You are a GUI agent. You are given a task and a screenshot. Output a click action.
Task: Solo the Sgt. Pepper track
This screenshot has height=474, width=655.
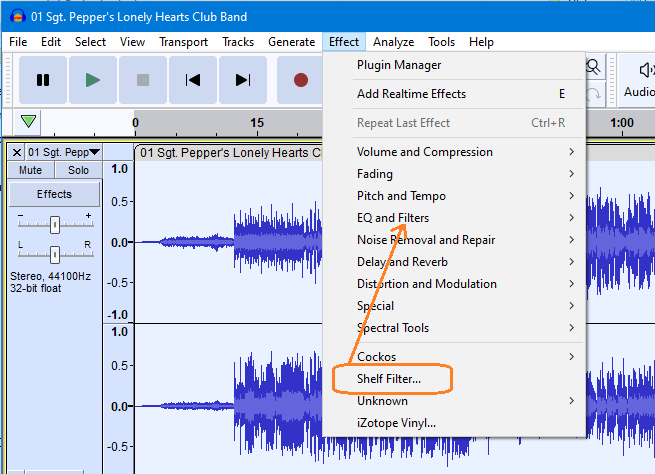pos(78,170)
